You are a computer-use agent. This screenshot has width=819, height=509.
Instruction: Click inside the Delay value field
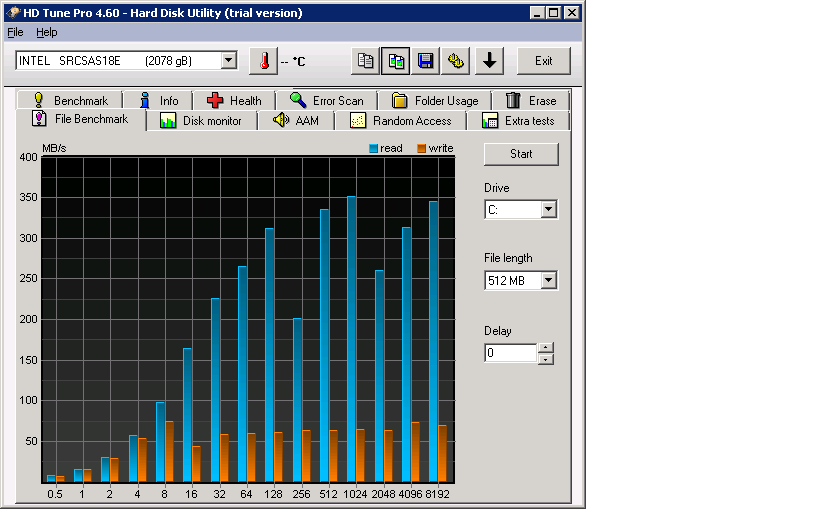pos(510,353)
